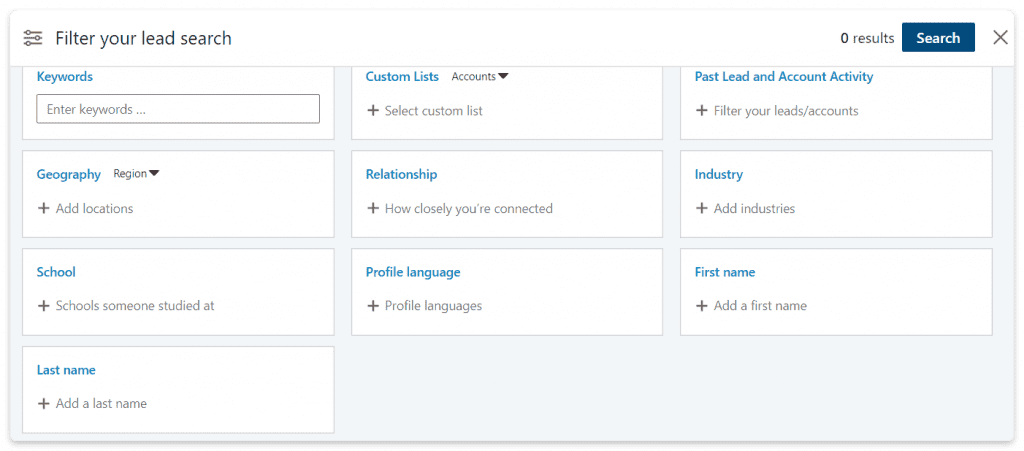Click plus icon beside Filter your leads/accounts
Screen dimensions: 1024x451
(702, 111)
